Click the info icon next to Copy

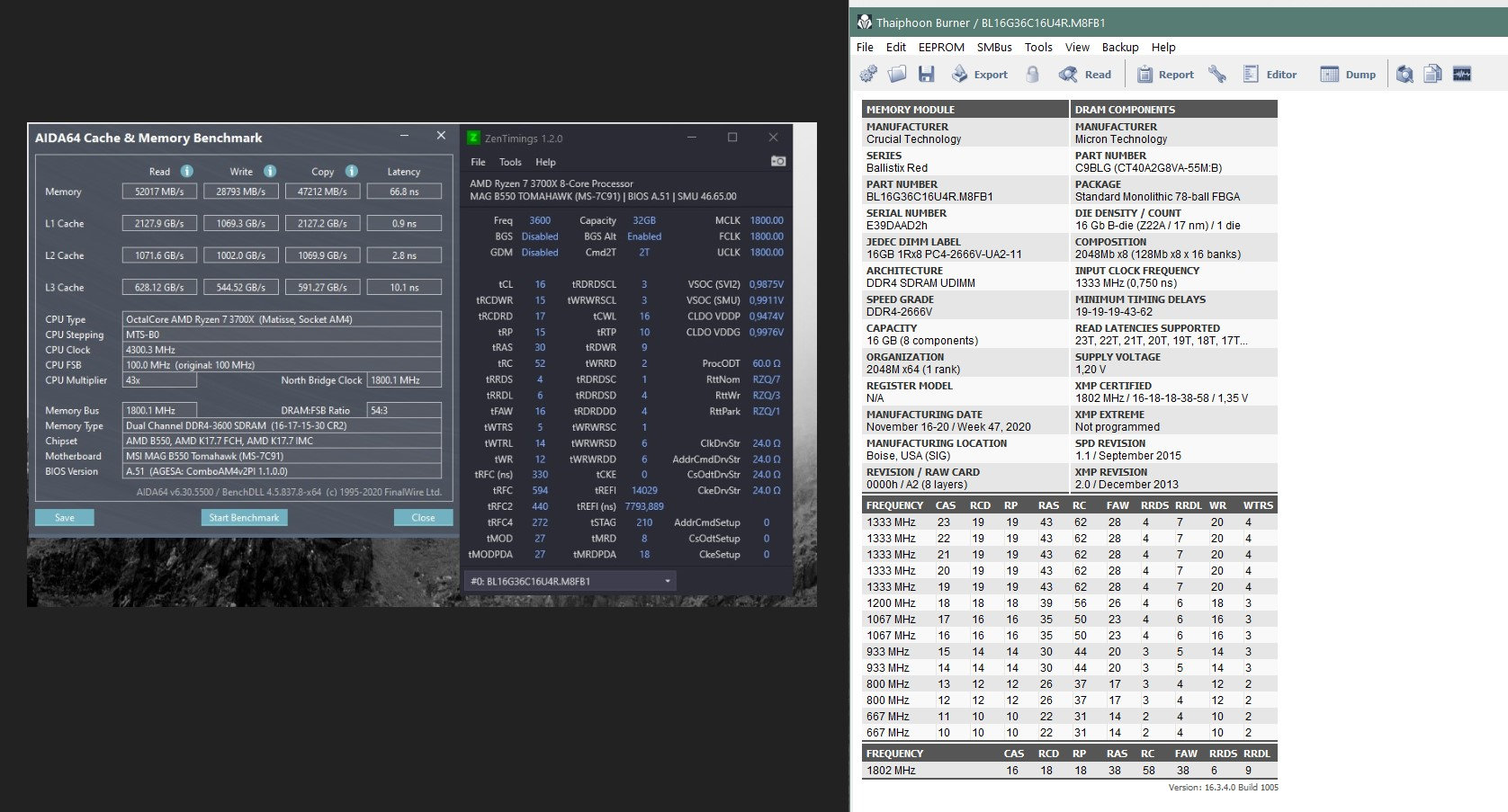(351, 172)
